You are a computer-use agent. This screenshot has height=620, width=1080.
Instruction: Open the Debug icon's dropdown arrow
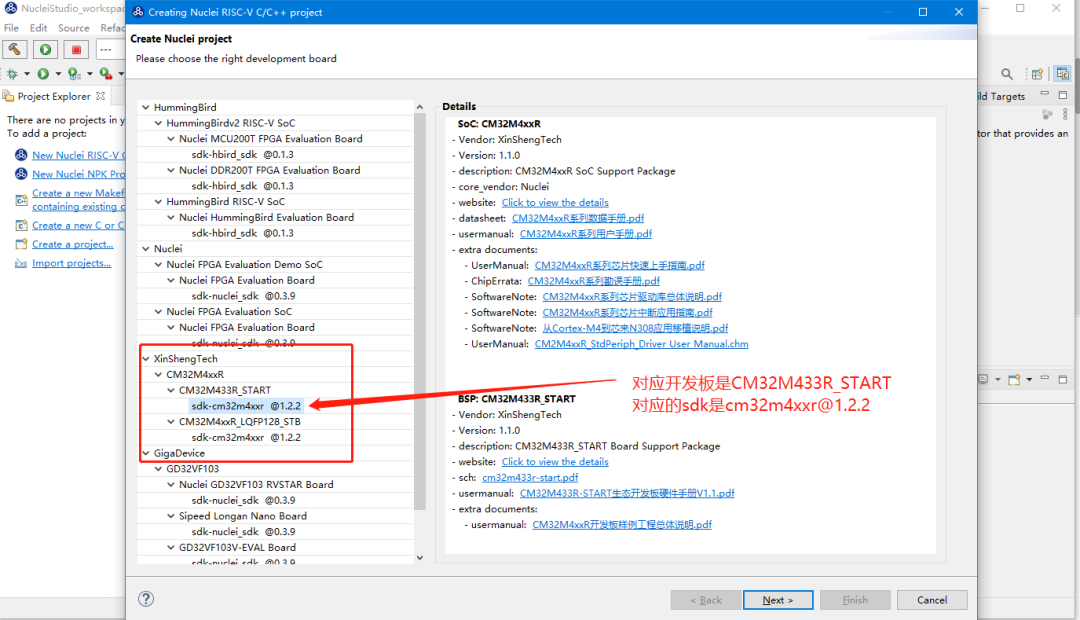(x=27, y=74)
